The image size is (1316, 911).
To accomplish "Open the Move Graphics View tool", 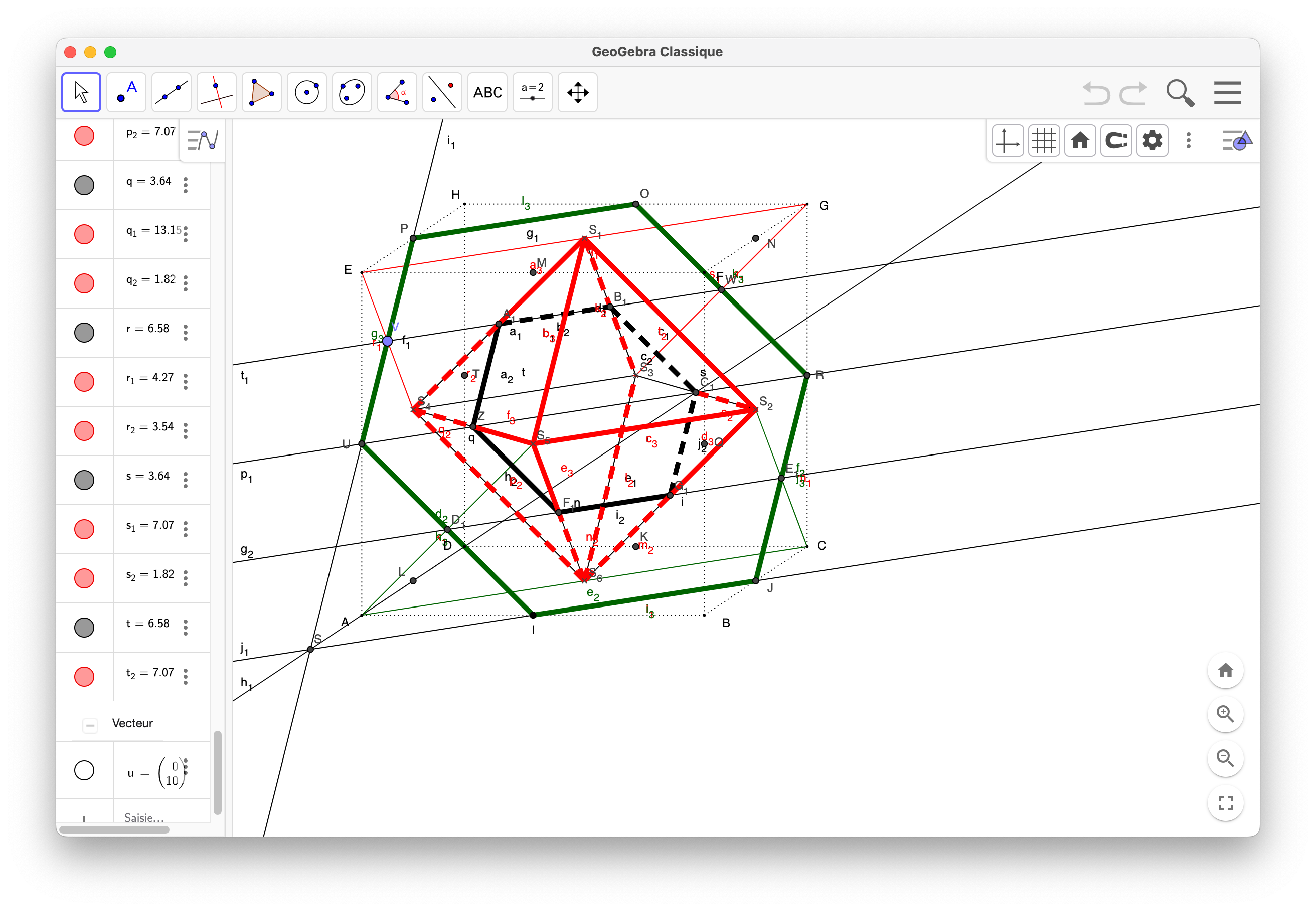I will (x=577, y=92).
